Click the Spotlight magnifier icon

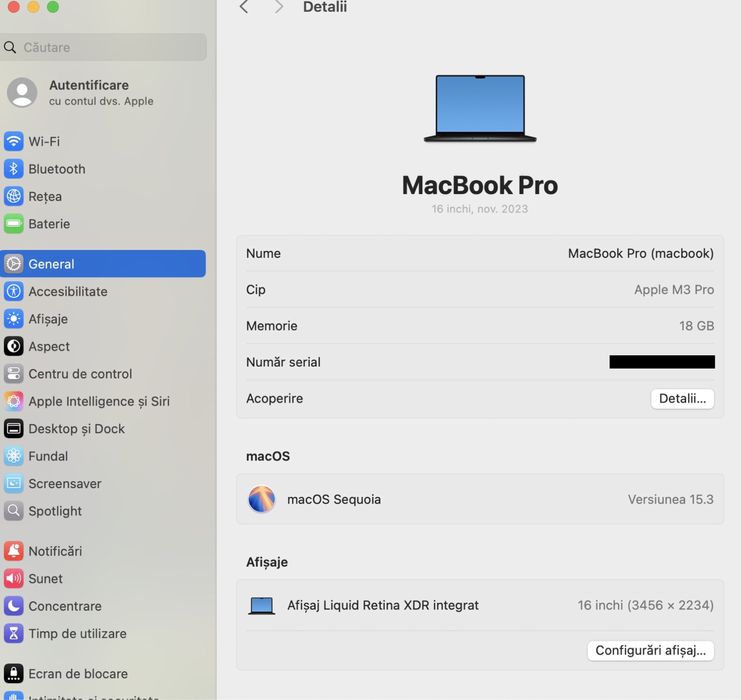point(14,510)
